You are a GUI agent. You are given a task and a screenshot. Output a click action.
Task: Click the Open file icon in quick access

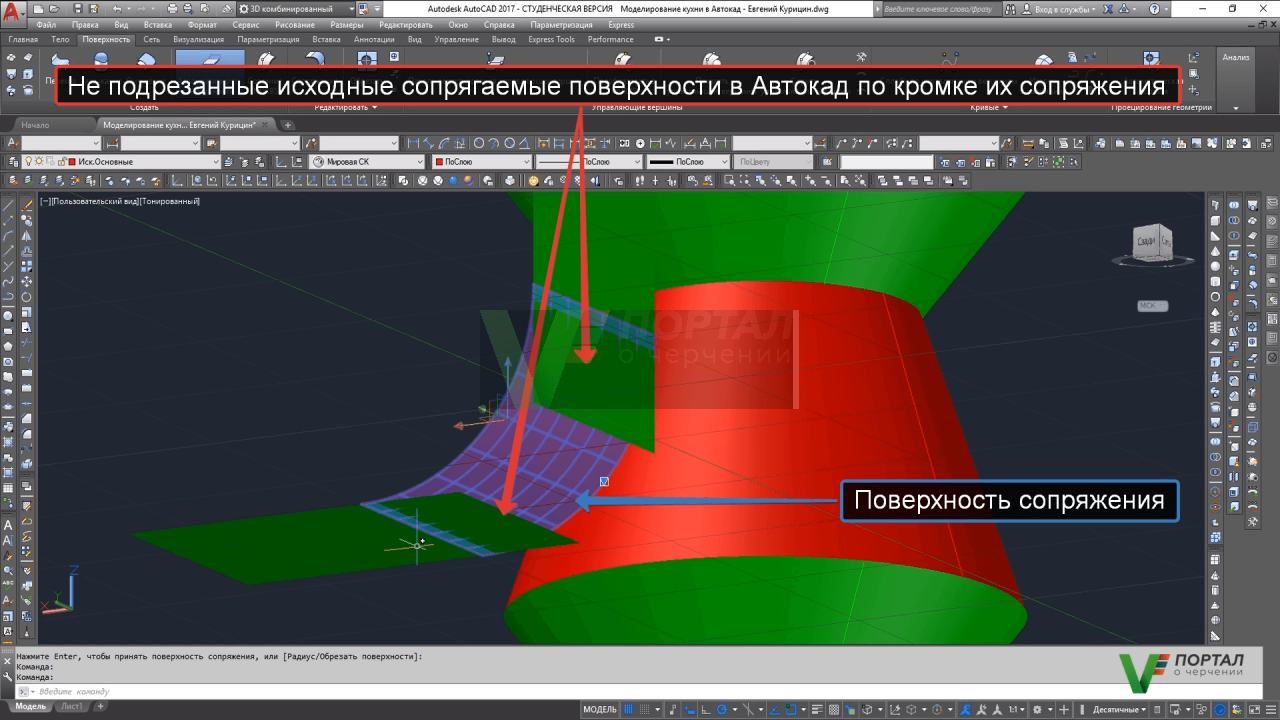click(54, 9)
